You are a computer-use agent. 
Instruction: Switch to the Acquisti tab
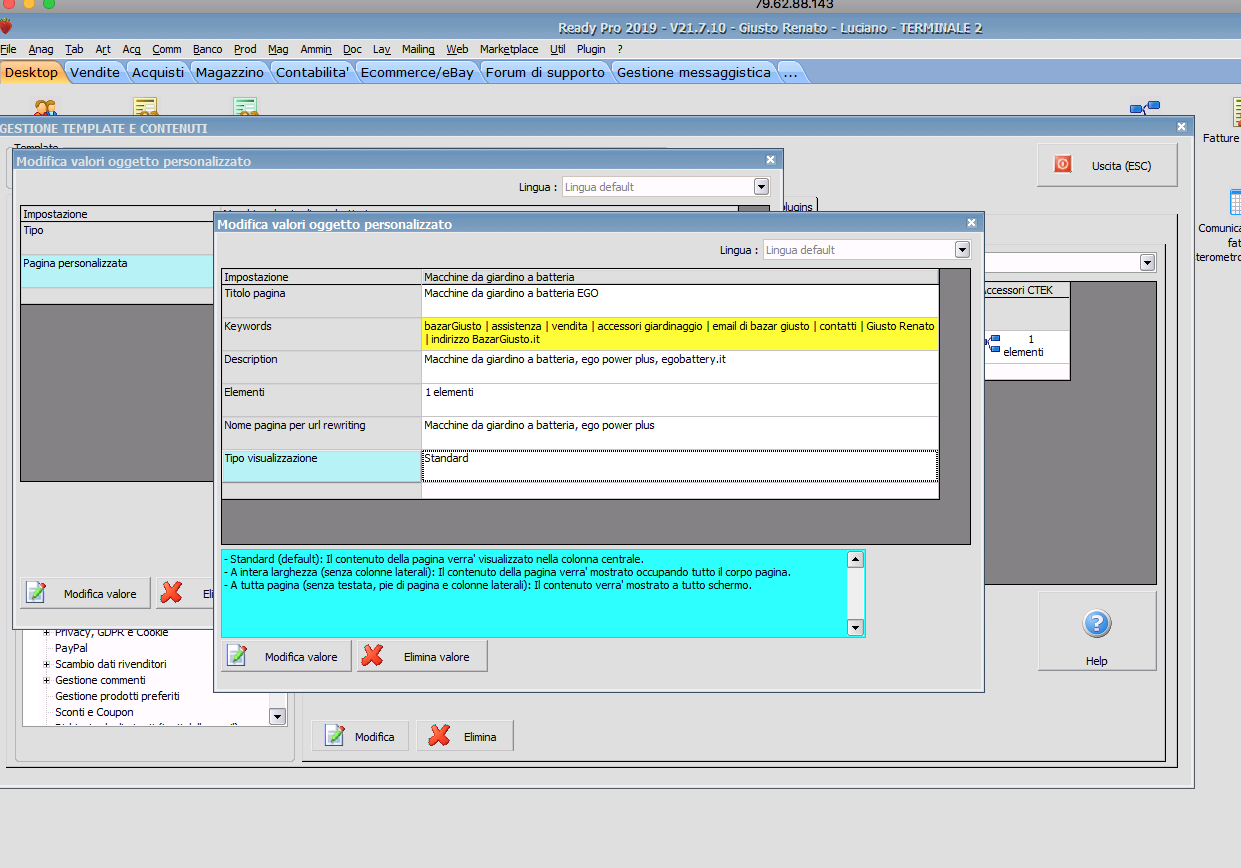tap(158, 72)
